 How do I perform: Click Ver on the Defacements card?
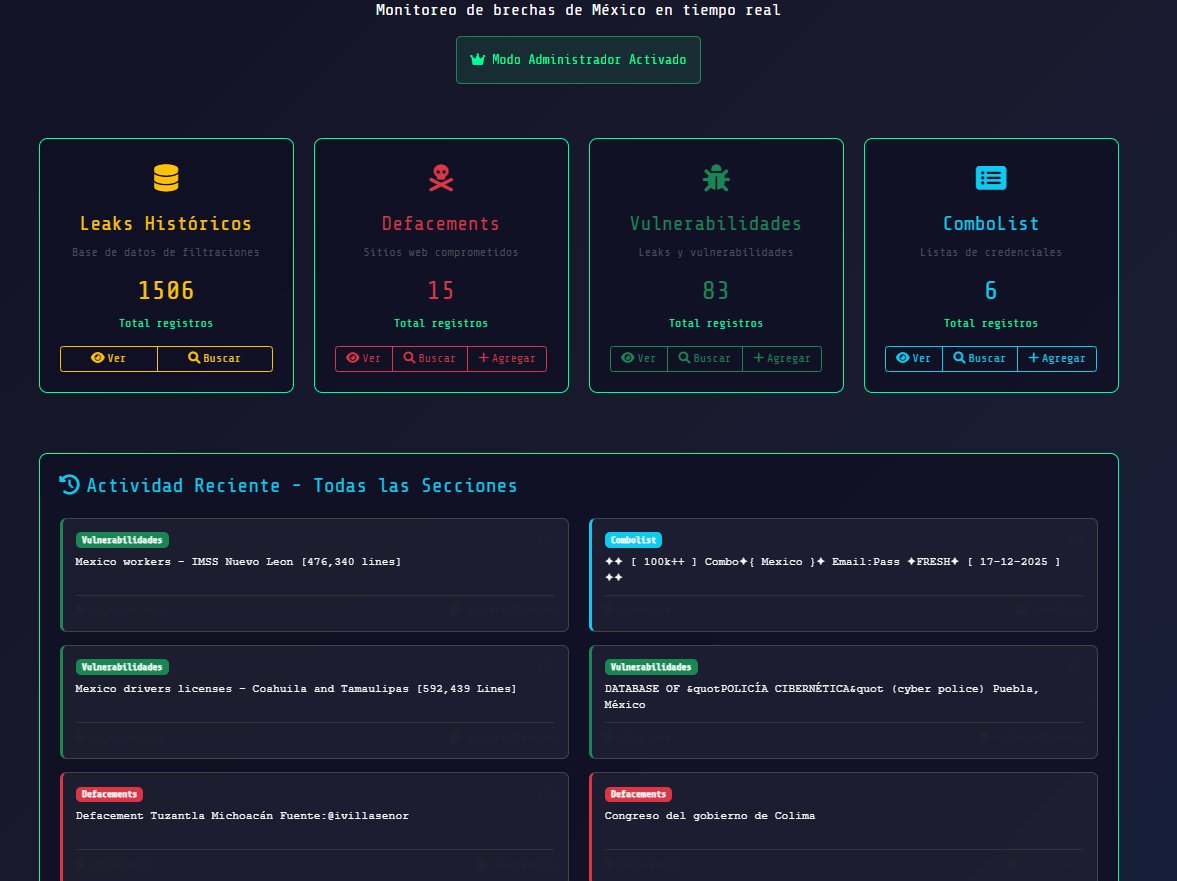pyautogui.click(x=363, y=358)
